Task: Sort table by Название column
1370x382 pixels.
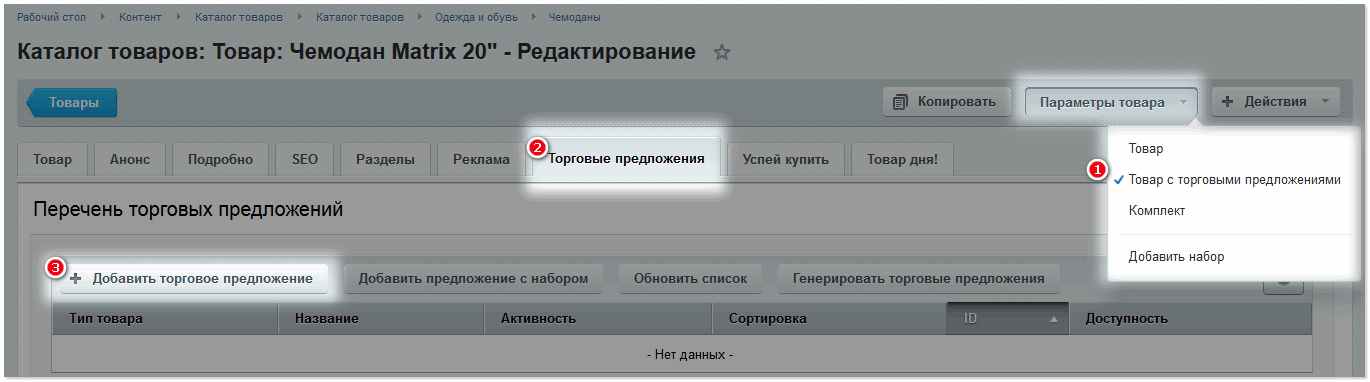Action: (x=382, y=319)
